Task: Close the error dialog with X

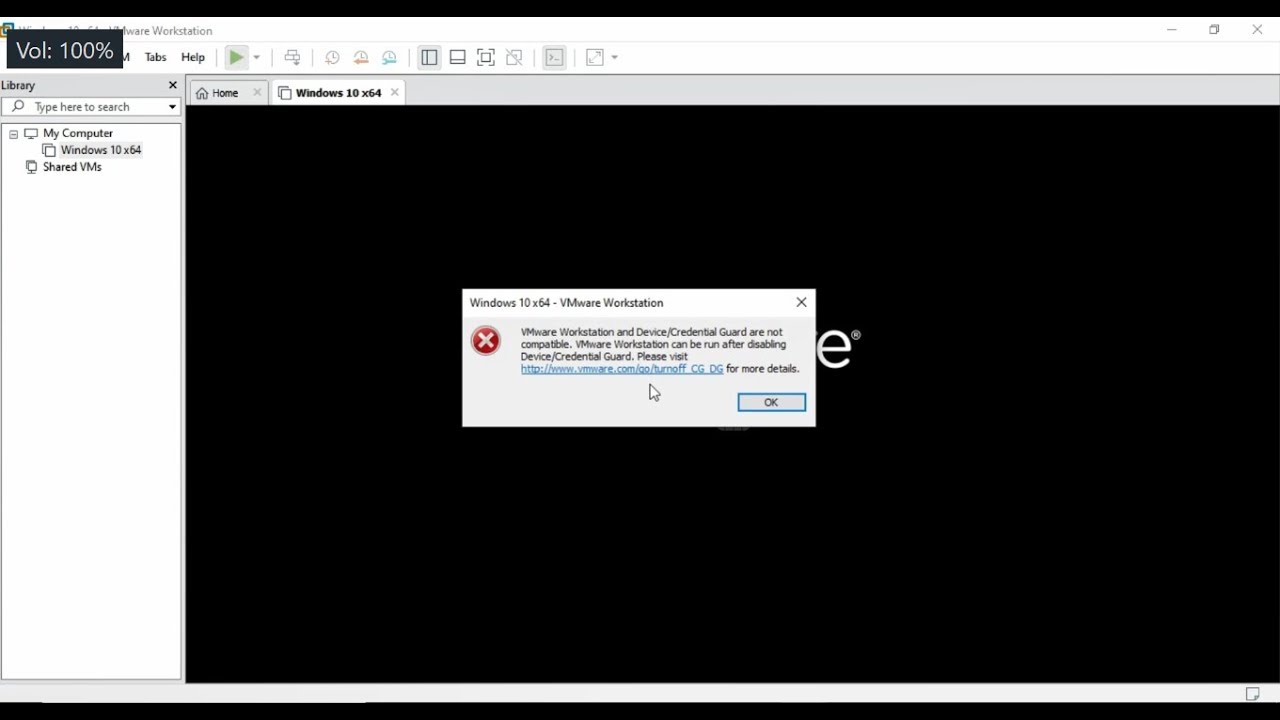Action: coord(801,302)
